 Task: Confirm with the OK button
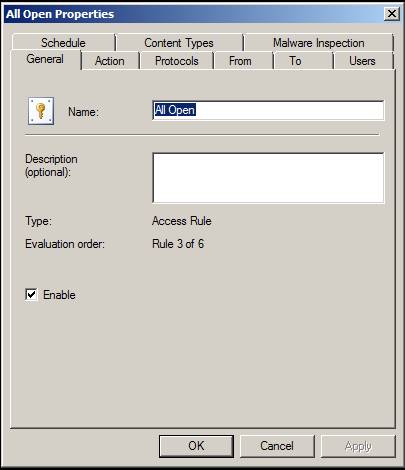coord(196,446)
